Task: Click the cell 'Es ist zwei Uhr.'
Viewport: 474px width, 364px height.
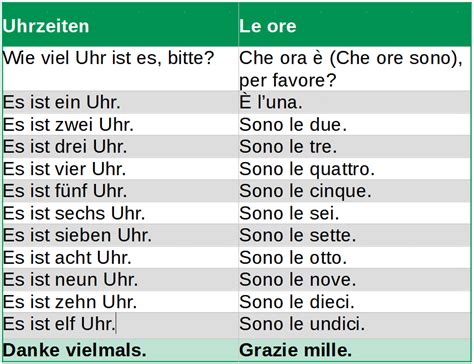Action: 120,124
